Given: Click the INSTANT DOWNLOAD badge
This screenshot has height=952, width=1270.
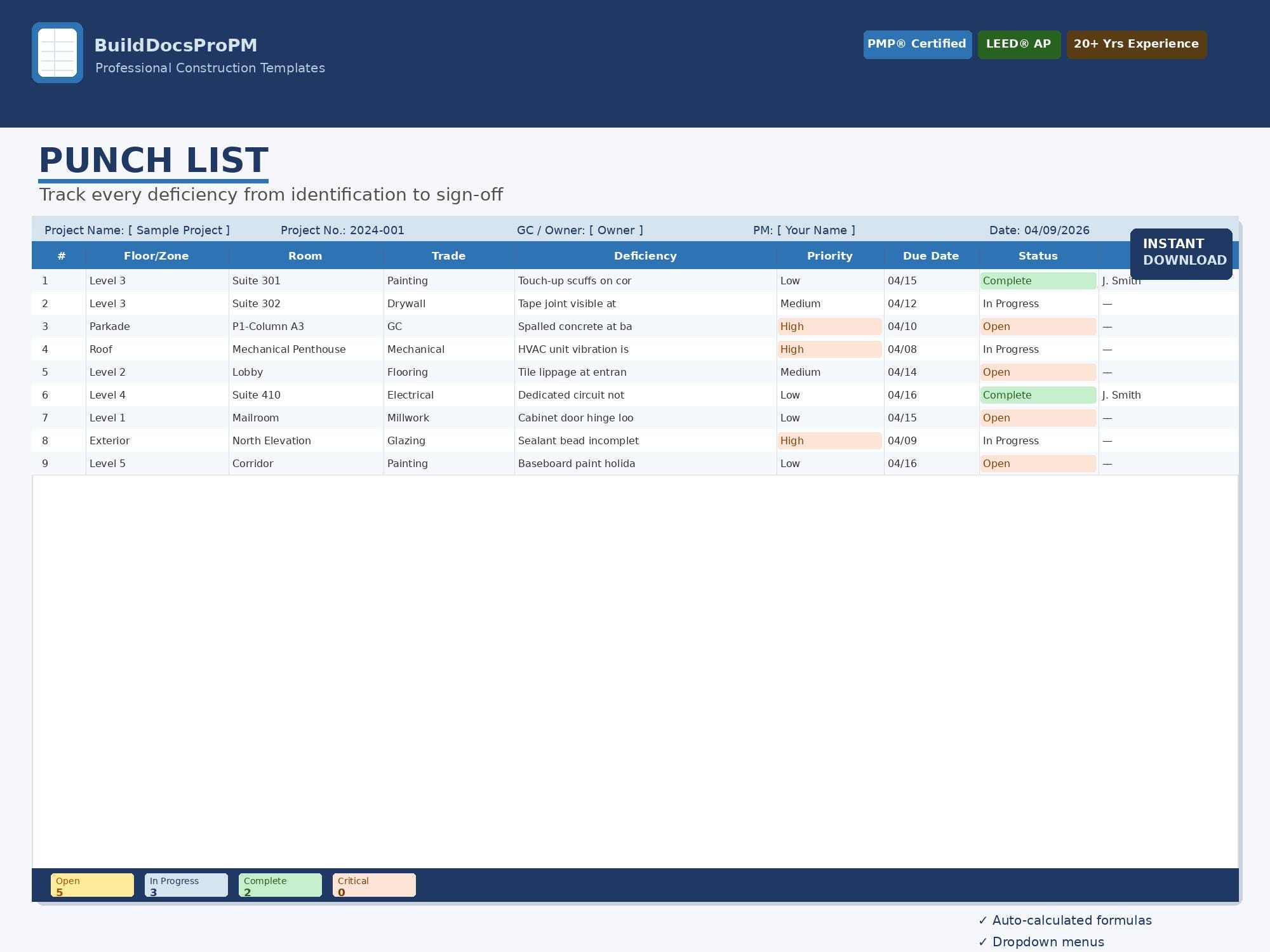Looking at the screenshot, I should [1181, 254].
